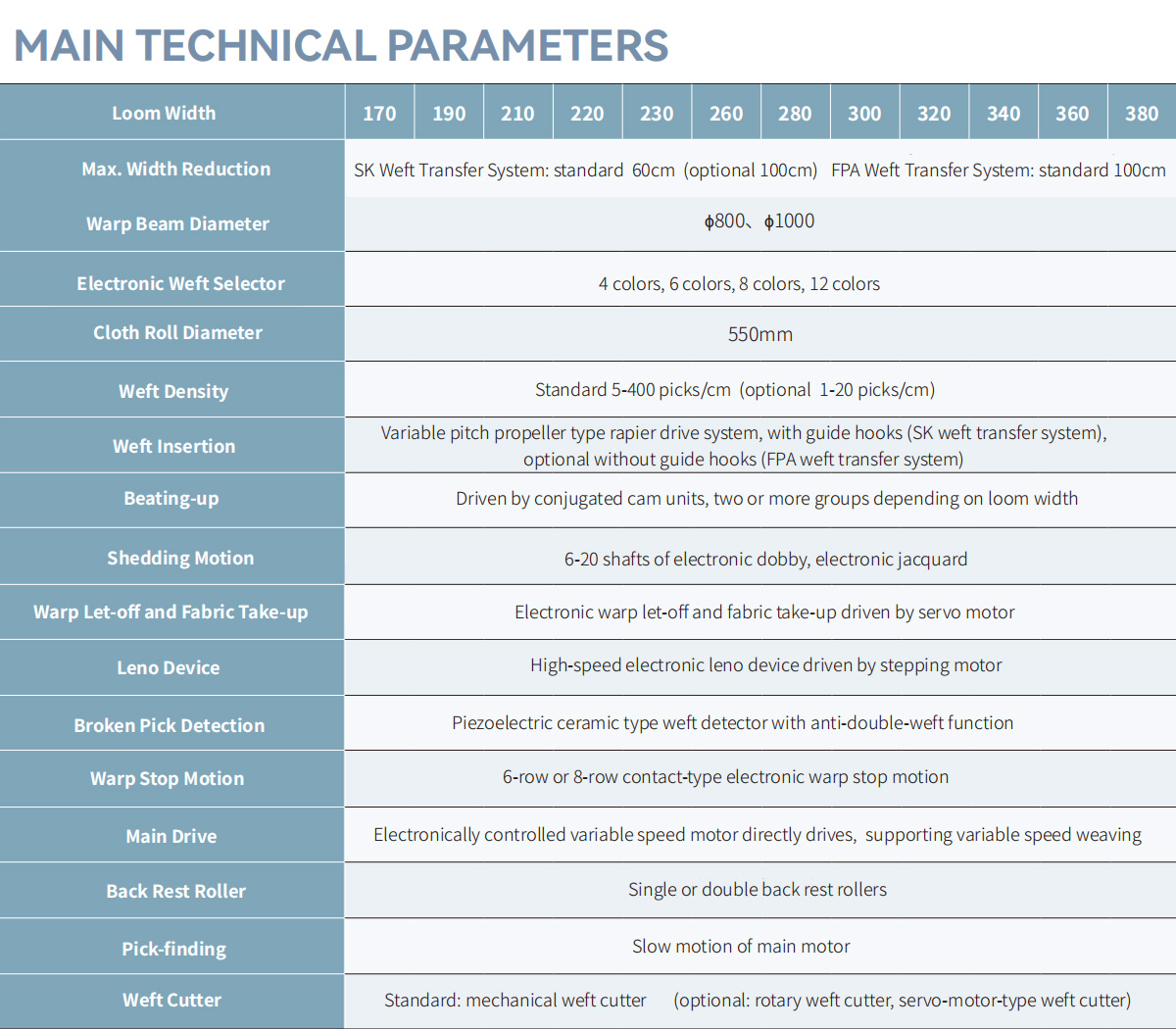Select the Beating-up row label
The height and width of the screenshot is (1029, 1176).
[171, 498]
